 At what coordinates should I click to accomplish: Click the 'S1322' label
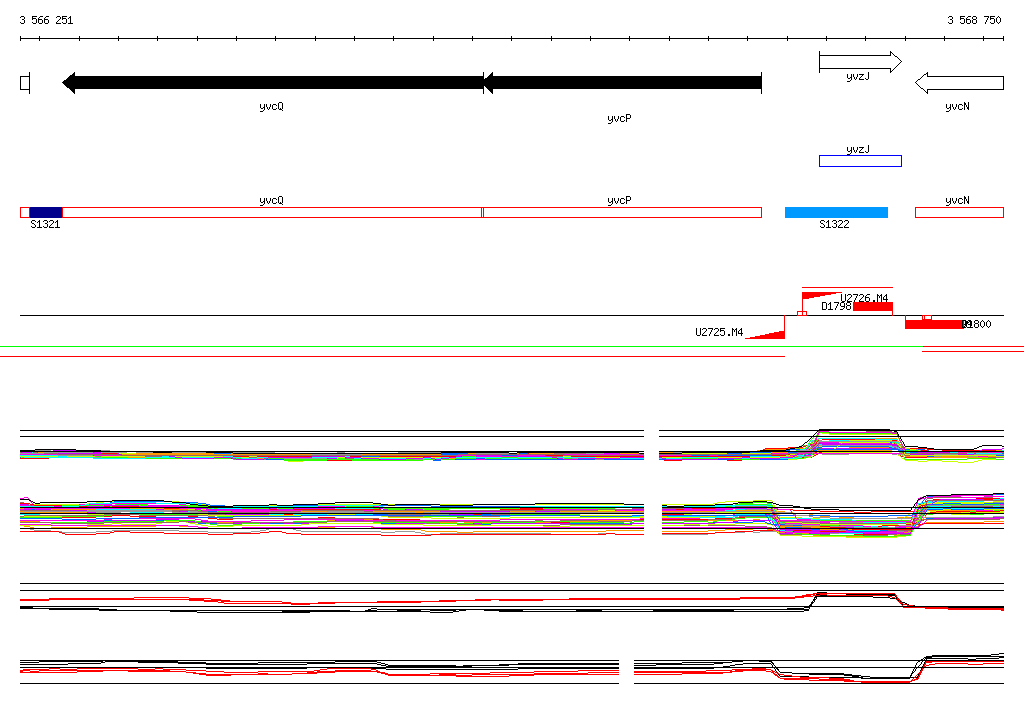pyautogui.click(x=834, y=224)
